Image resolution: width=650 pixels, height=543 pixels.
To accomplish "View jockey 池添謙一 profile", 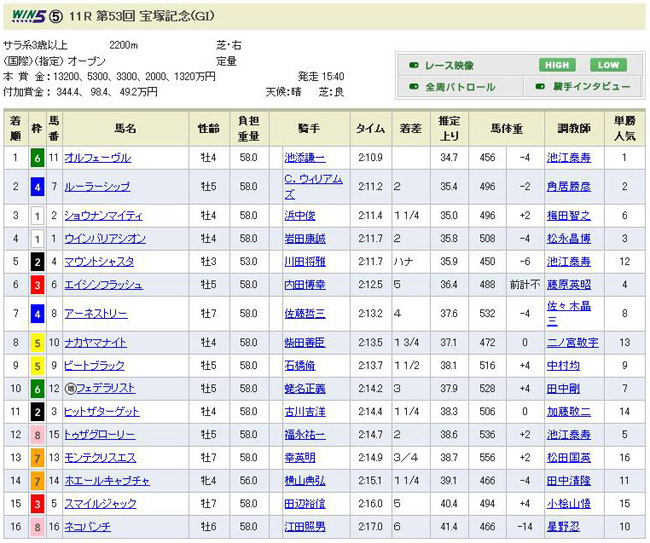I will pyautogui.click(x=305, y=158).
